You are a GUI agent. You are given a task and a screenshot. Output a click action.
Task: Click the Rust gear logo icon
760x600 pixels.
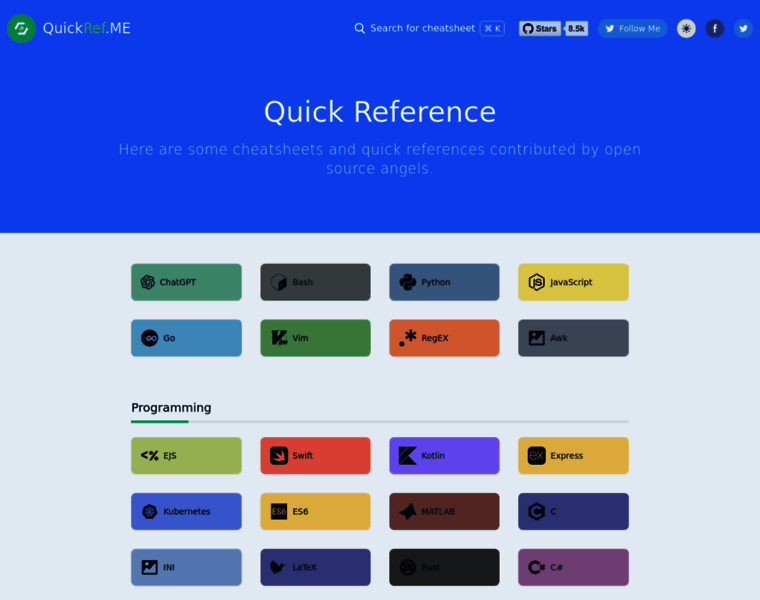[408, 567]
